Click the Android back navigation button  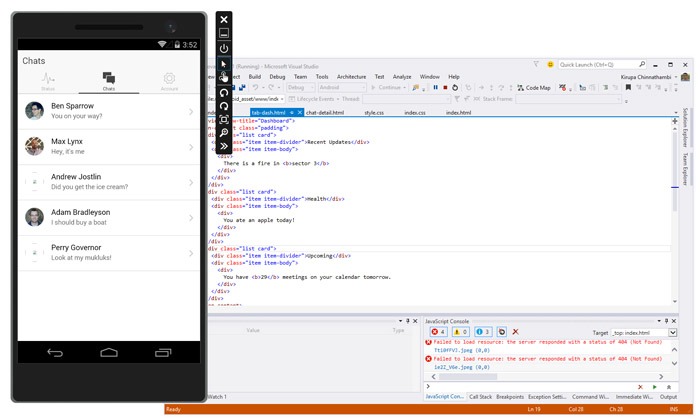(x=54, y=353)
